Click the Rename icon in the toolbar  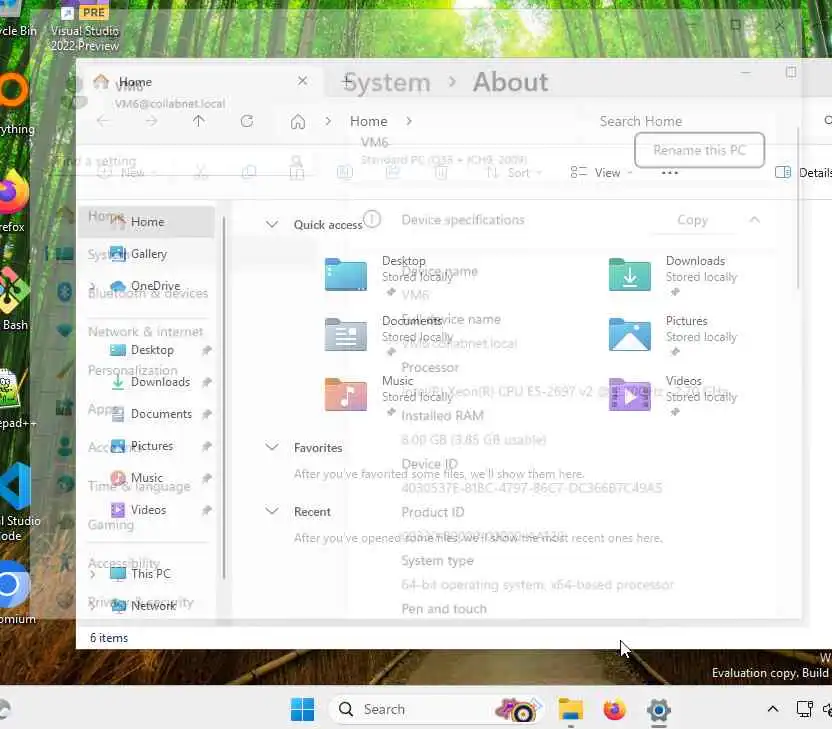coord(345,172)
